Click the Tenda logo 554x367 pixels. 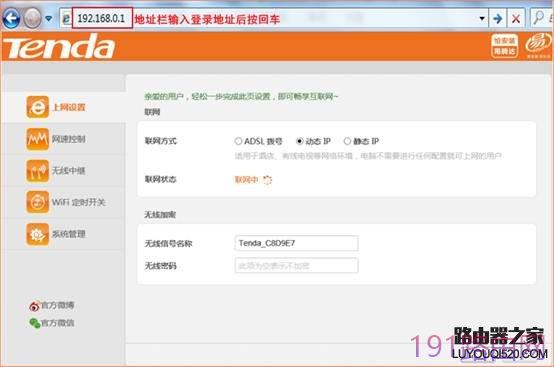coord(59,47)
